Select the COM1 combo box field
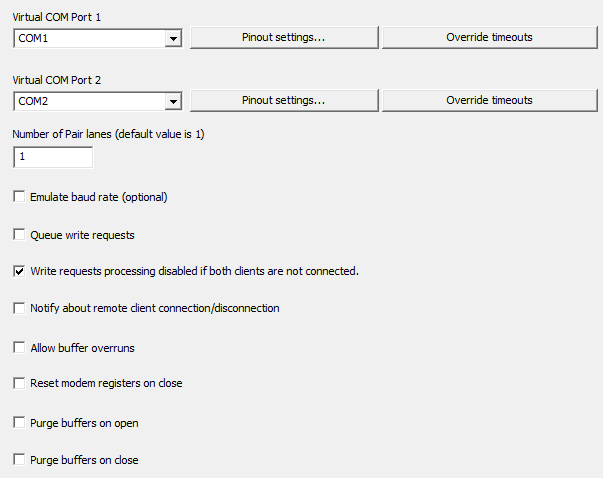603x478 pixels. 98,38
